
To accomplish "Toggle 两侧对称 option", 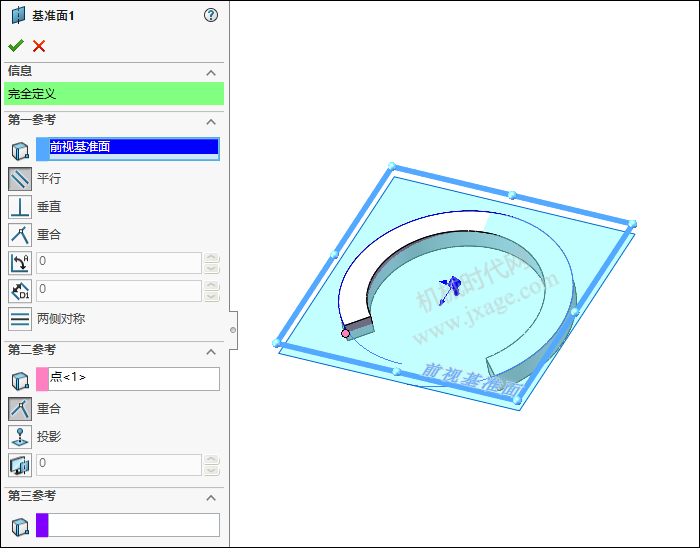I will (20, 319).
